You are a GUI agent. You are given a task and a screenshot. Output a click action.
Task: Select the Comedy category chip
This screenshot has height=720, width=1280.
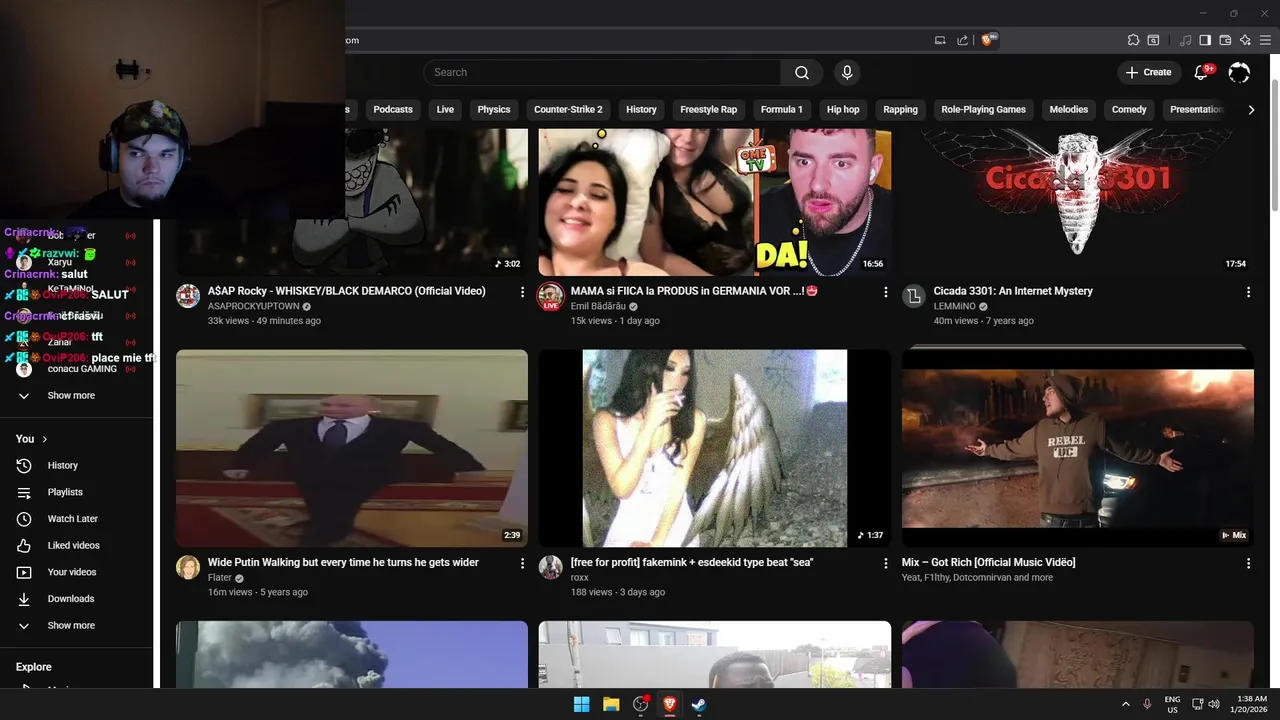(1129, 110)
